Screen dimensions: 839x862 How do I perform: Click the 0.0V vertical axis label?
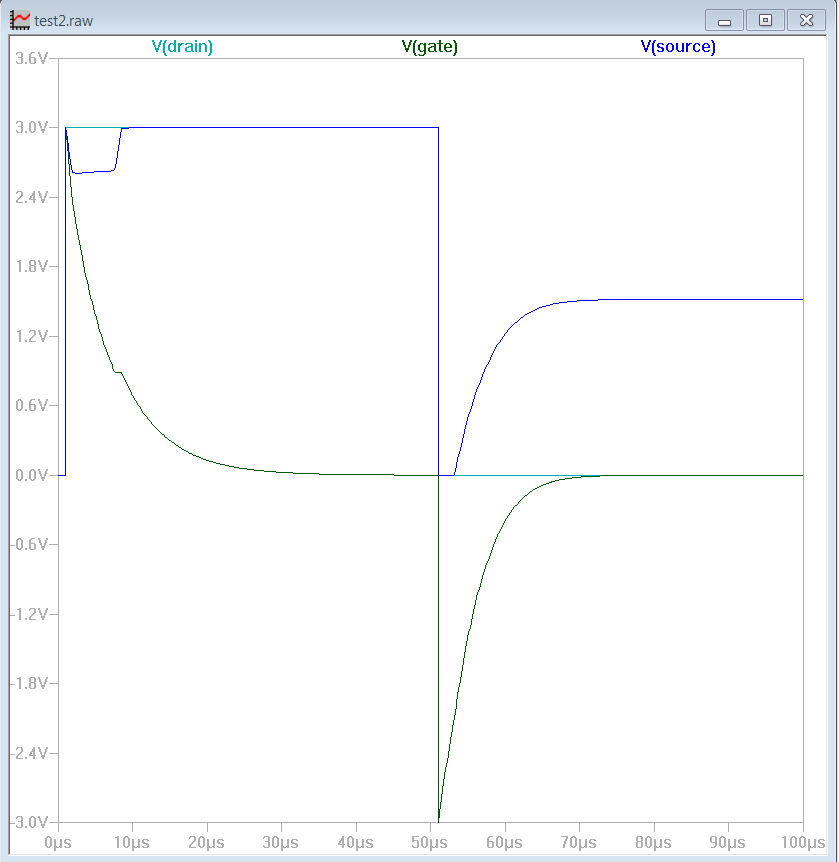click(32, 476)
